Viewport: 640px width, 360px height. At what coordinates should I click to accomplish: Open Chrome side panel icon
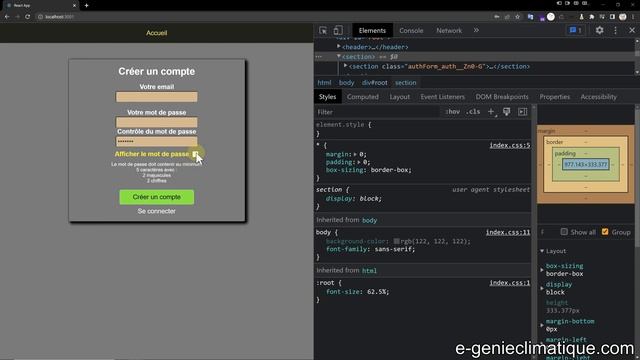coord(612,17)
